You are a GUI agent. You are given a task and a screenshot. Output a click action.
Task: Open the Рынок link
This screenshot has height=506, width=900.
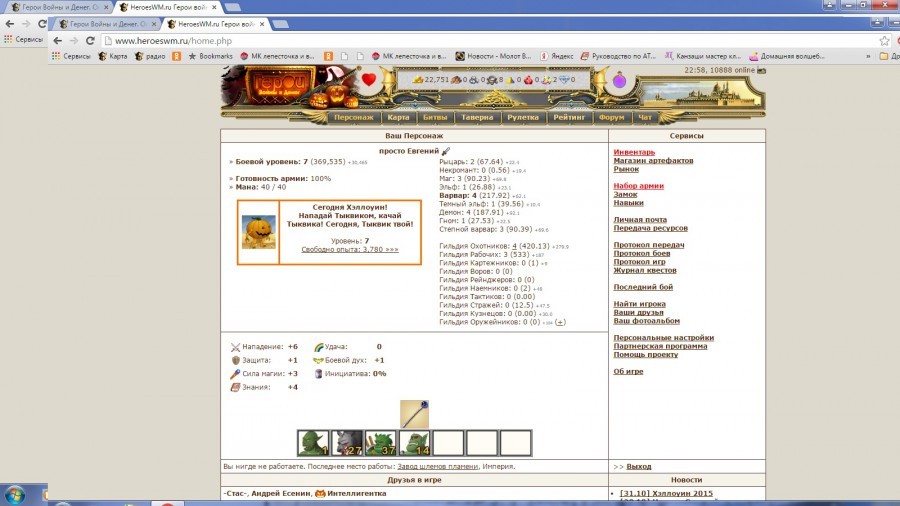pos(626,169)
